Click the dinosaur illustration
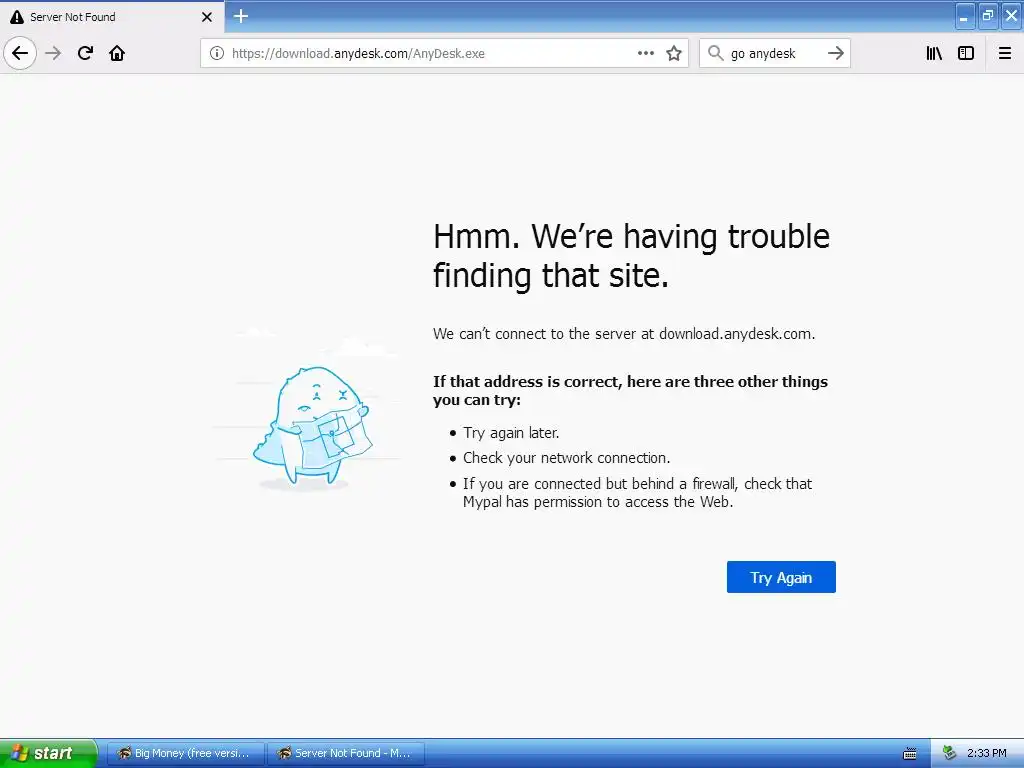 tap(312, 426)
